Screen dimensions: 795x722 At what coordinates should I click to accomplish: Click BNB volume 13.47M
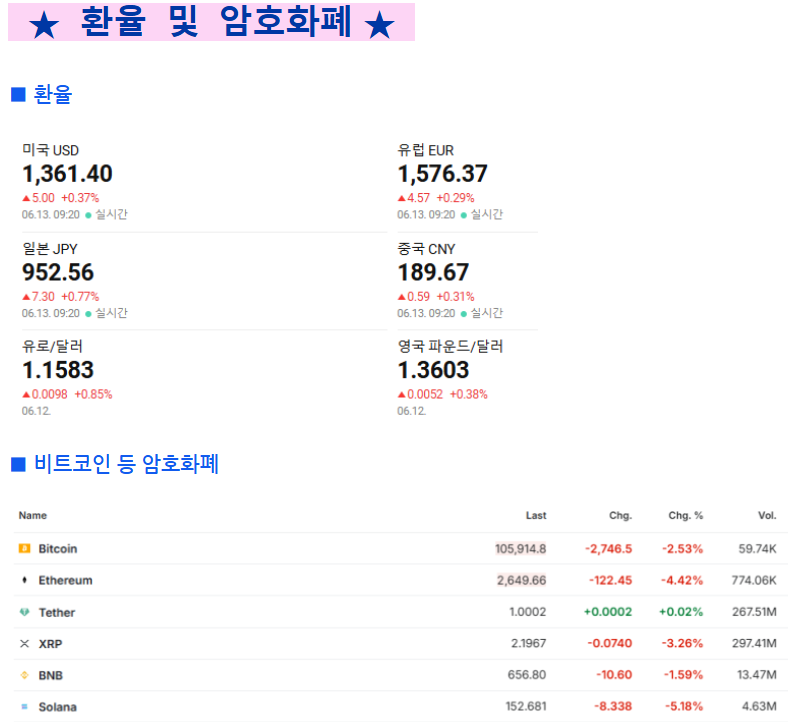tap(757, 675)
